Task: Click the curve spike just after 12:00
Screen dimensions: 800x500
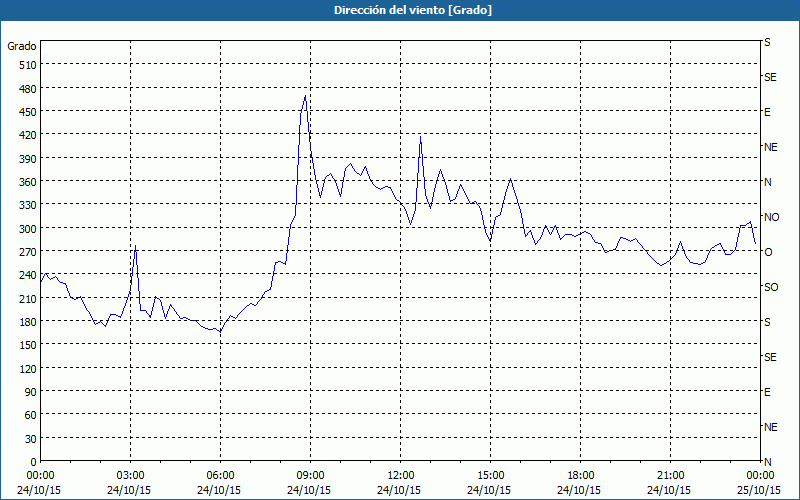Action: (x=420, y=136)
